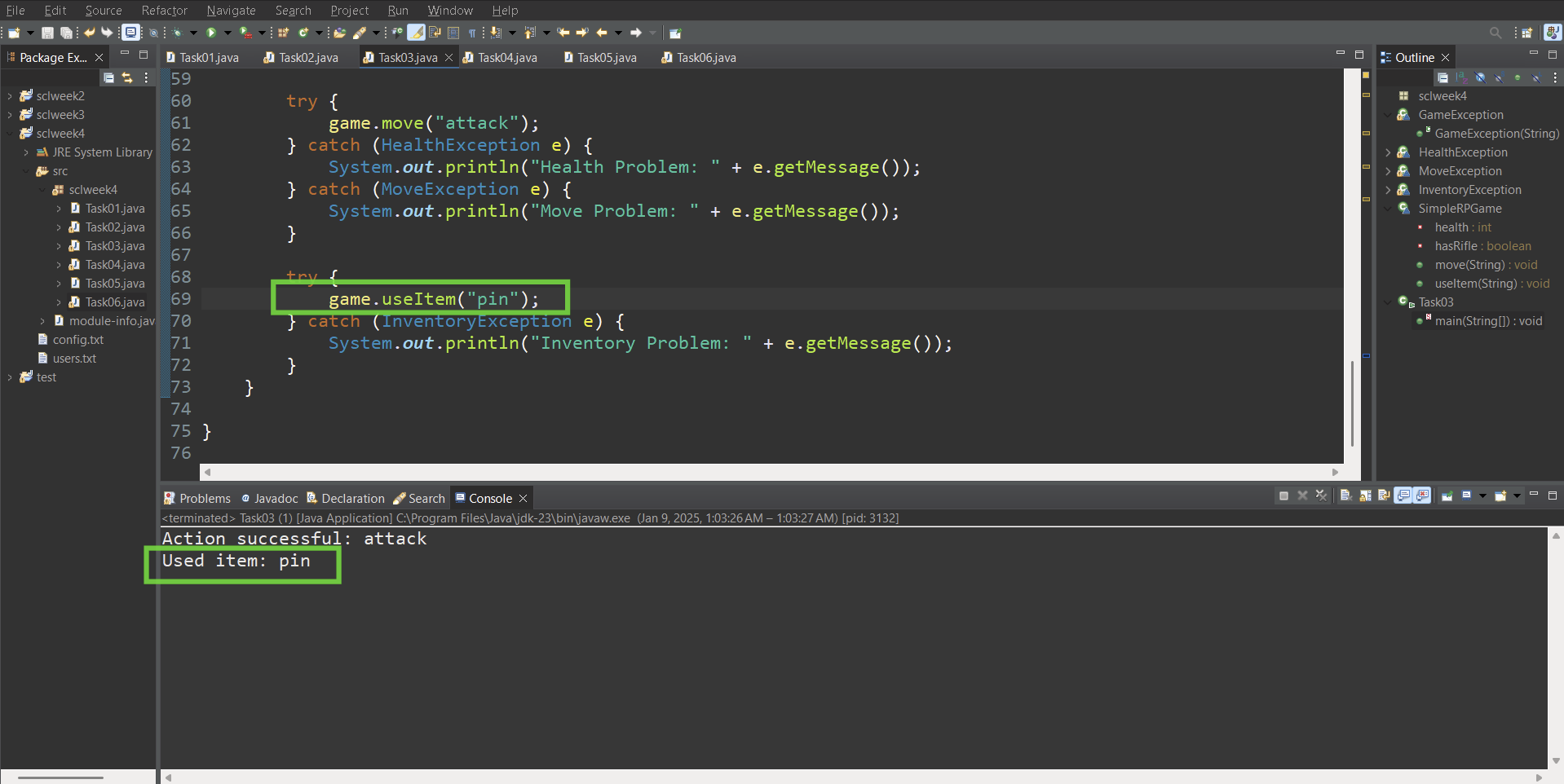Select useItem(String) method in Outline
The image size is (1564, 784).
tap(1475, 284)
